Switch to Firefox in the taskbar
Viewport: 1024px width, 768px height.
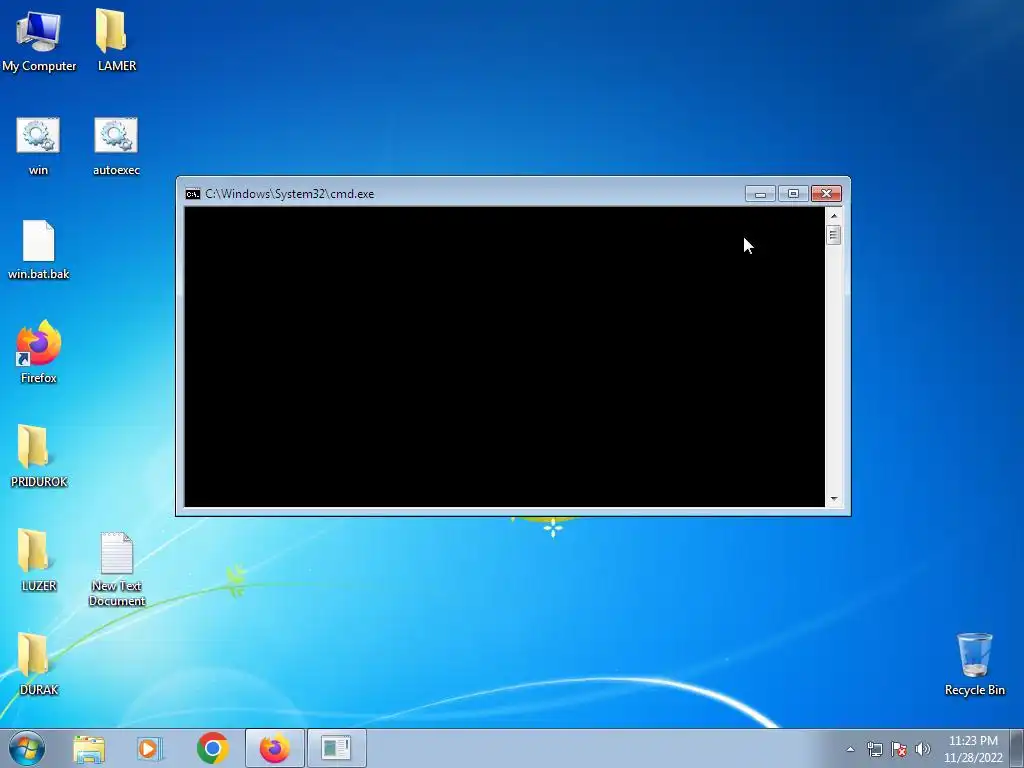(274, 748)
